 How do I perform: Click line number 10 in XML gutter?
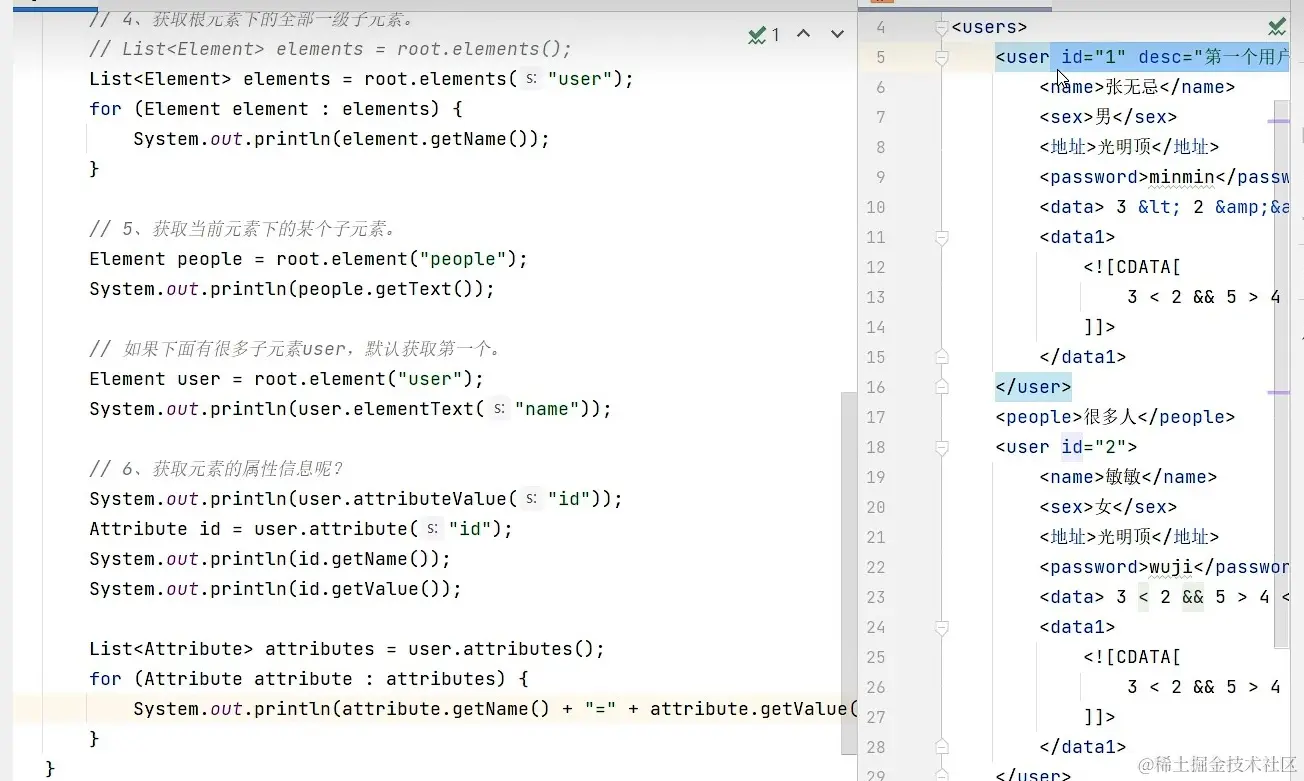(876, 207)
